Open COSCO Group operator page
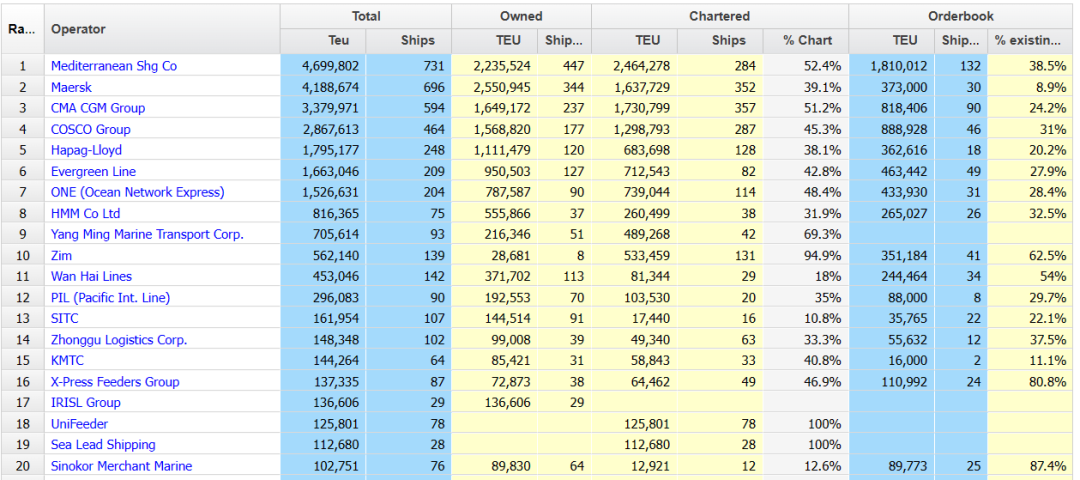Screen dimensions: 1080x480 [x=90, y=129]
